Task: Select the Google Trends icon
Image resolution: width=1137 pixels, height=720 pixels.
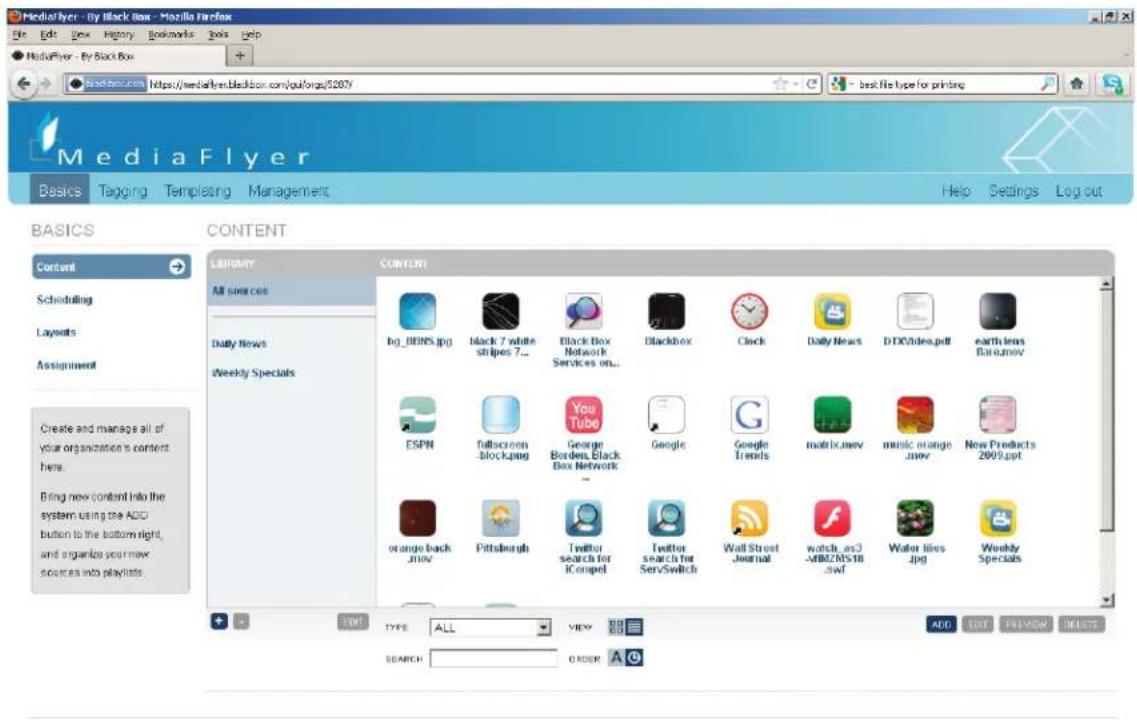Action: [x=749, y=415]
